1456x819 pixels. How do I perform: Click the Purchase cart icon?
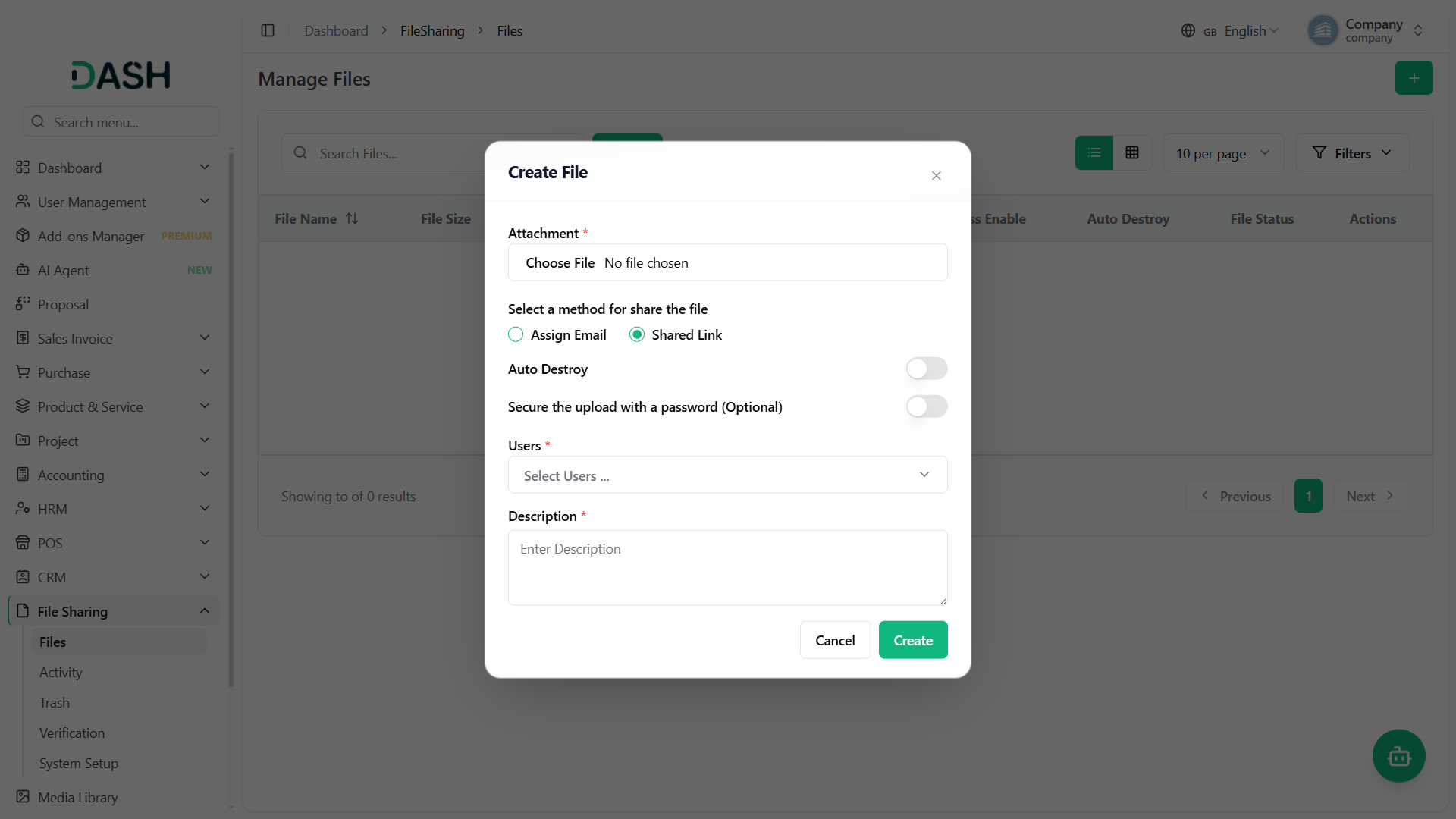click(x=23, y=372)
